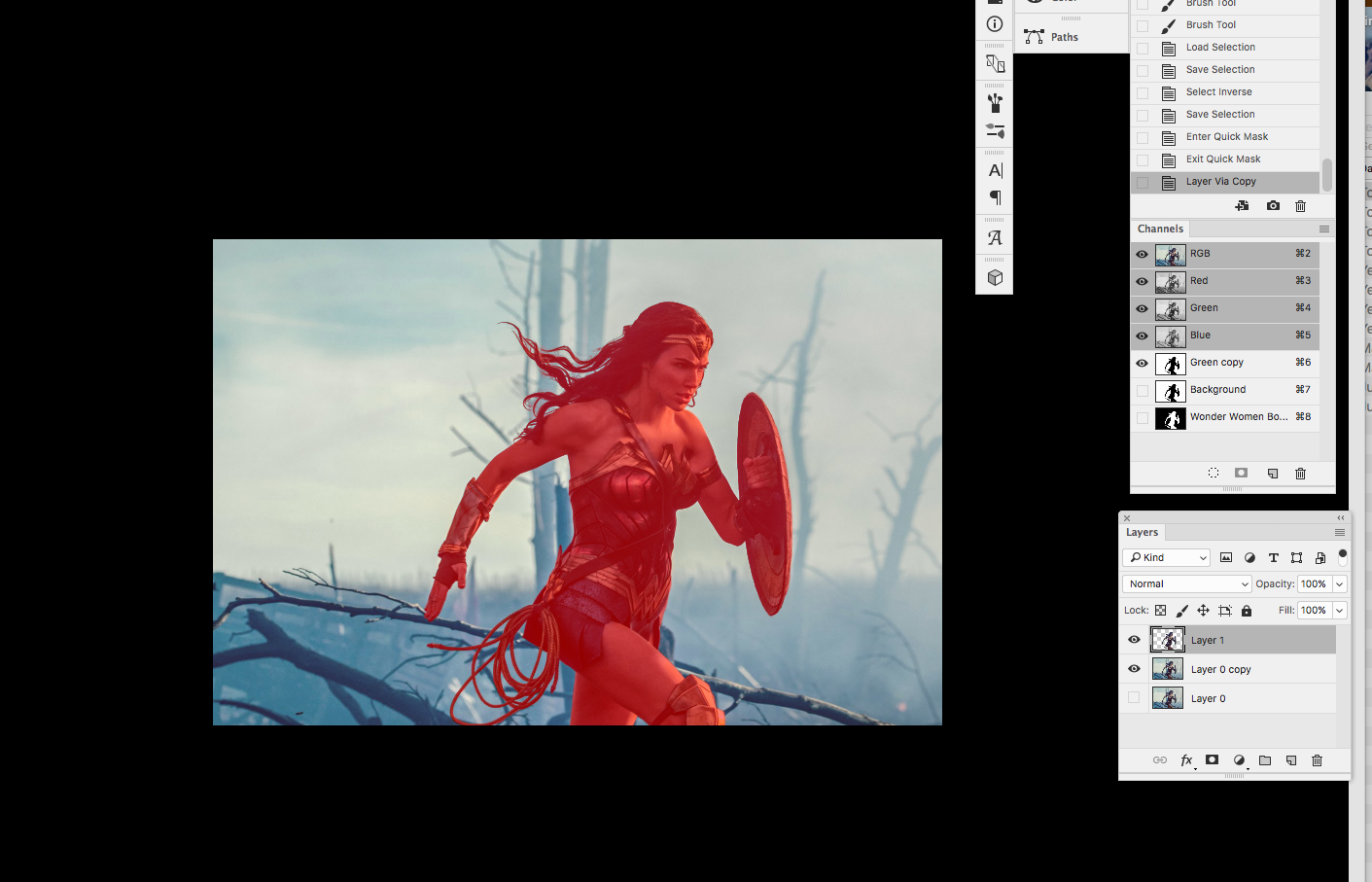Delete current history state with trash icon
Viewport: 1372px width, 882px height.
click(1300, 206)
